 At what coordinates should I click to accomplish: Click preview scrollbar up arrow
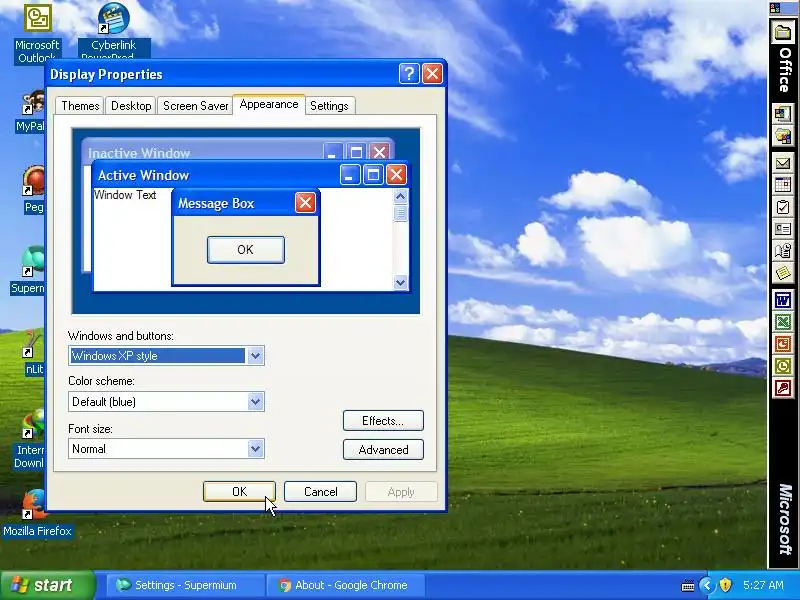(401, 196)
